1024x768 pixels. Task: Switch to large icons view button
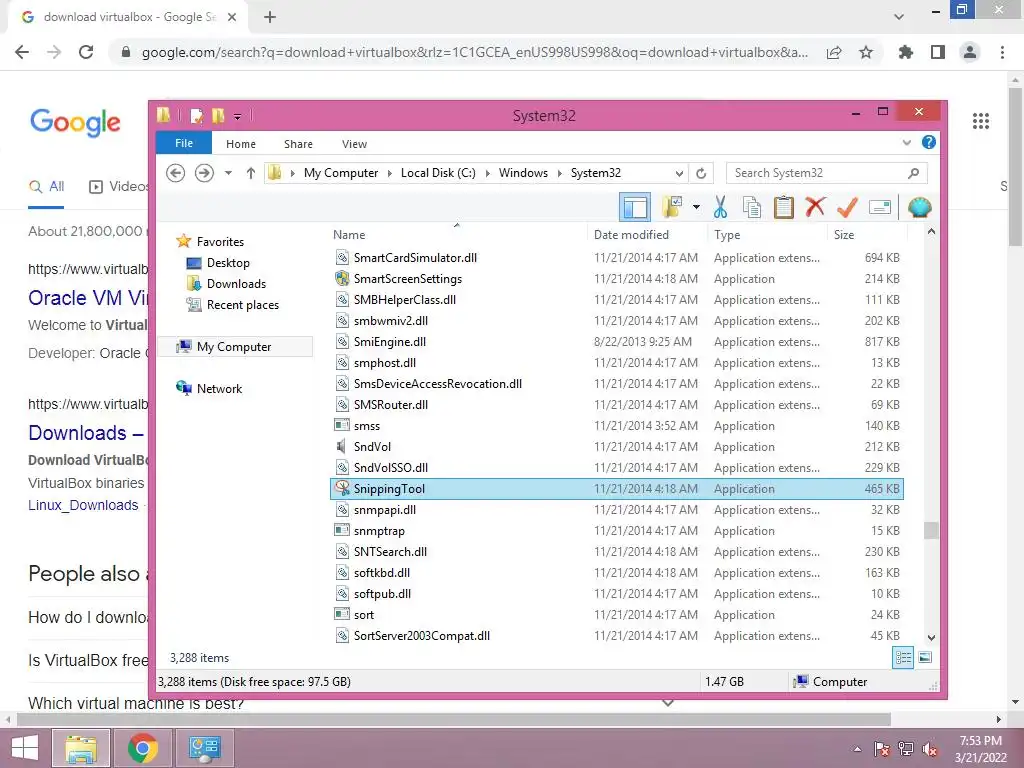pos(925,658)
